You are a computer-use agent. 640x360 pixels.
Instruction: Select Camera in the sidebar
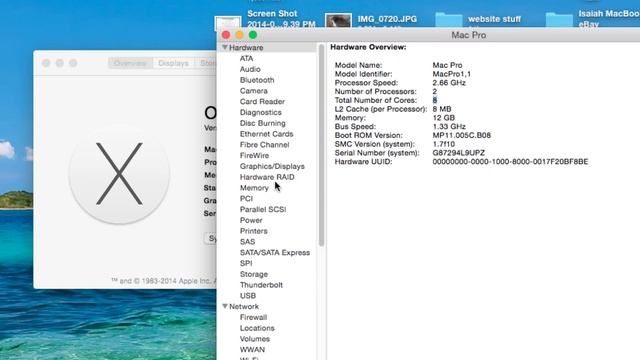click(x=253, y=91)
